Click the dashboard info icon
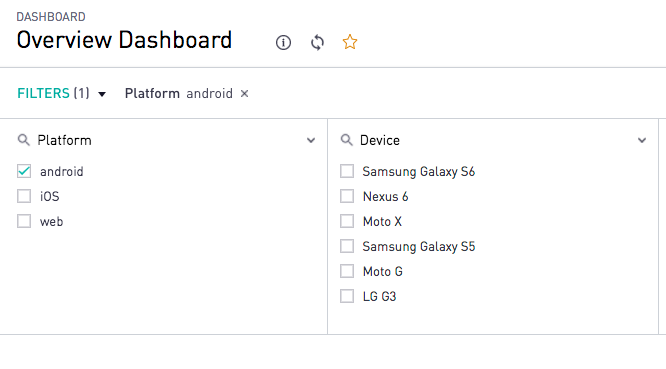Screen dimensions: 666x369 point(283,42)
